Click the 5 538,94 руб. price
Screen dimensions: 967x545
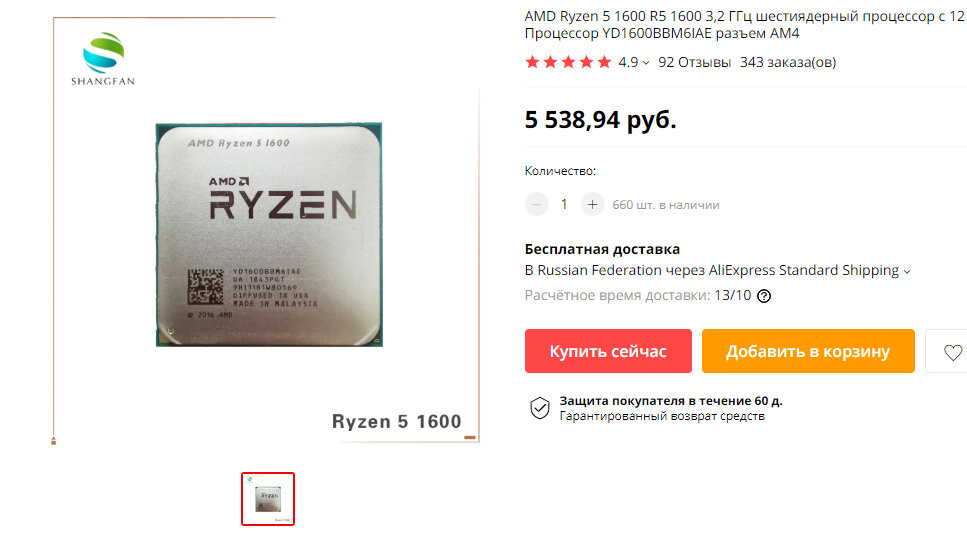coord(600,120)
